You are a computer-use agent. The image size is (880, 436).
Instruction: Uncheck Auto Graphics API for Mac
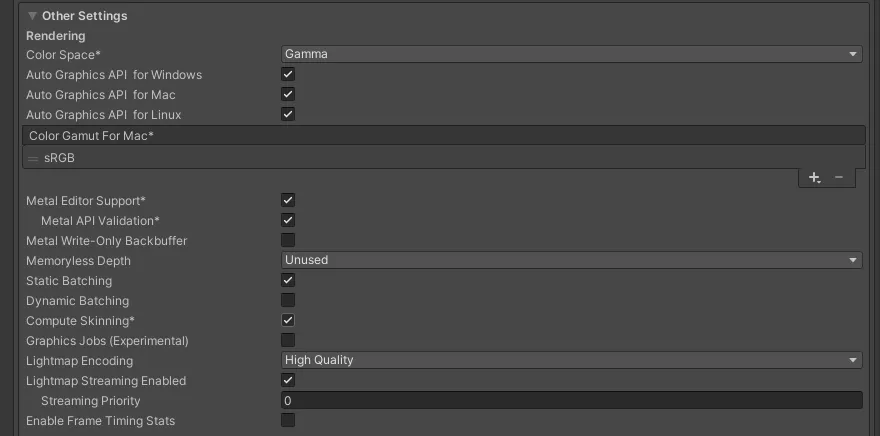pyautogui.click(x=288, y=95)
